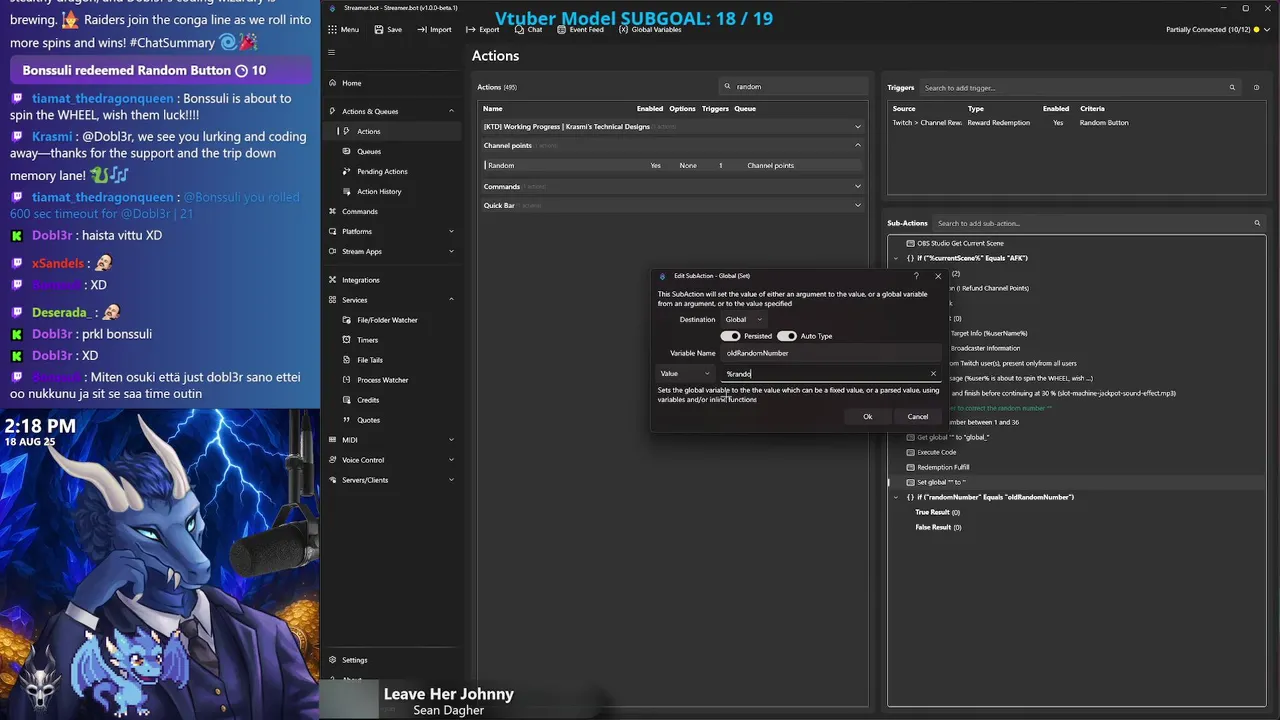Expand the Platforms sidebar section

click(451, 231)
